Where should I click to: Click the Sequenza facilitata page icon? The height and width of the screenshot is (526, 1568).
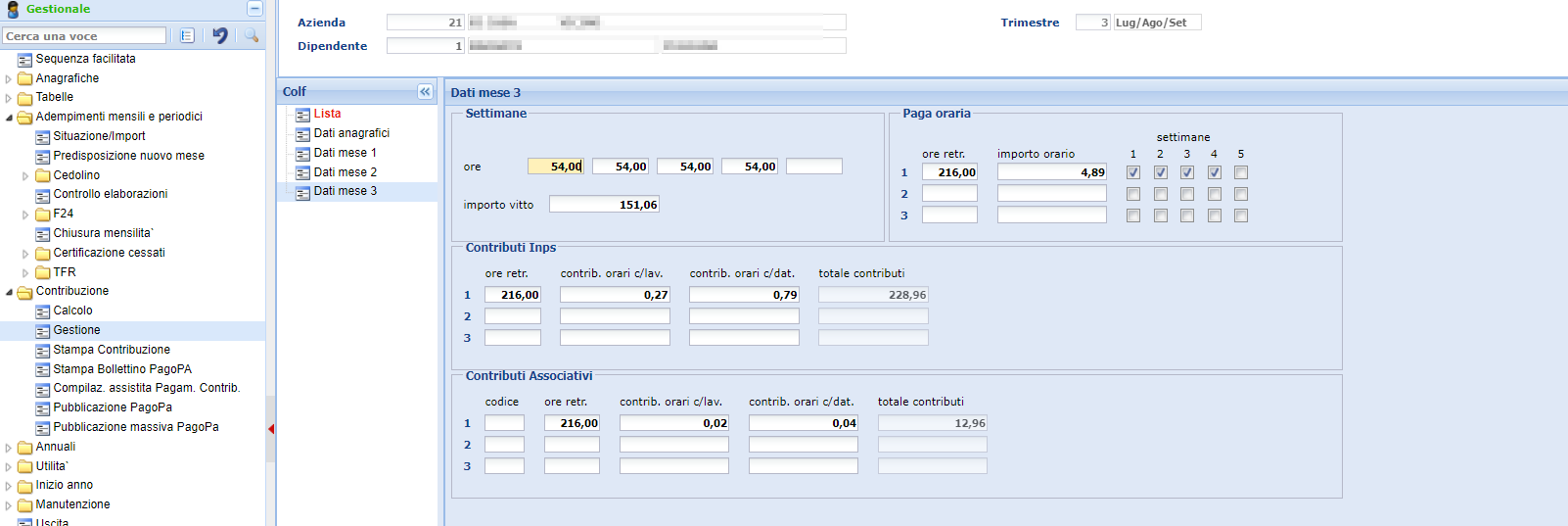click(x=25, y=60)
